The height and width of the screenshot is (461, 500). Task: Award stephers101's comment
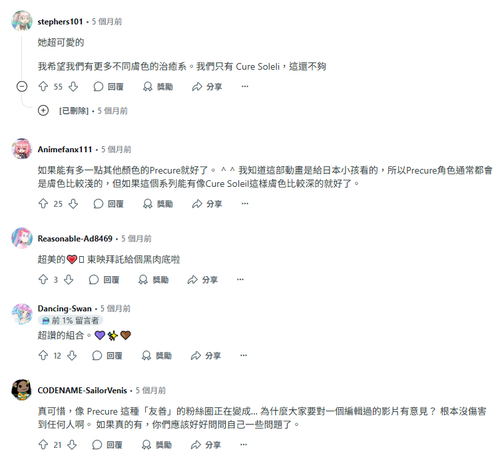tap(158, 87)
